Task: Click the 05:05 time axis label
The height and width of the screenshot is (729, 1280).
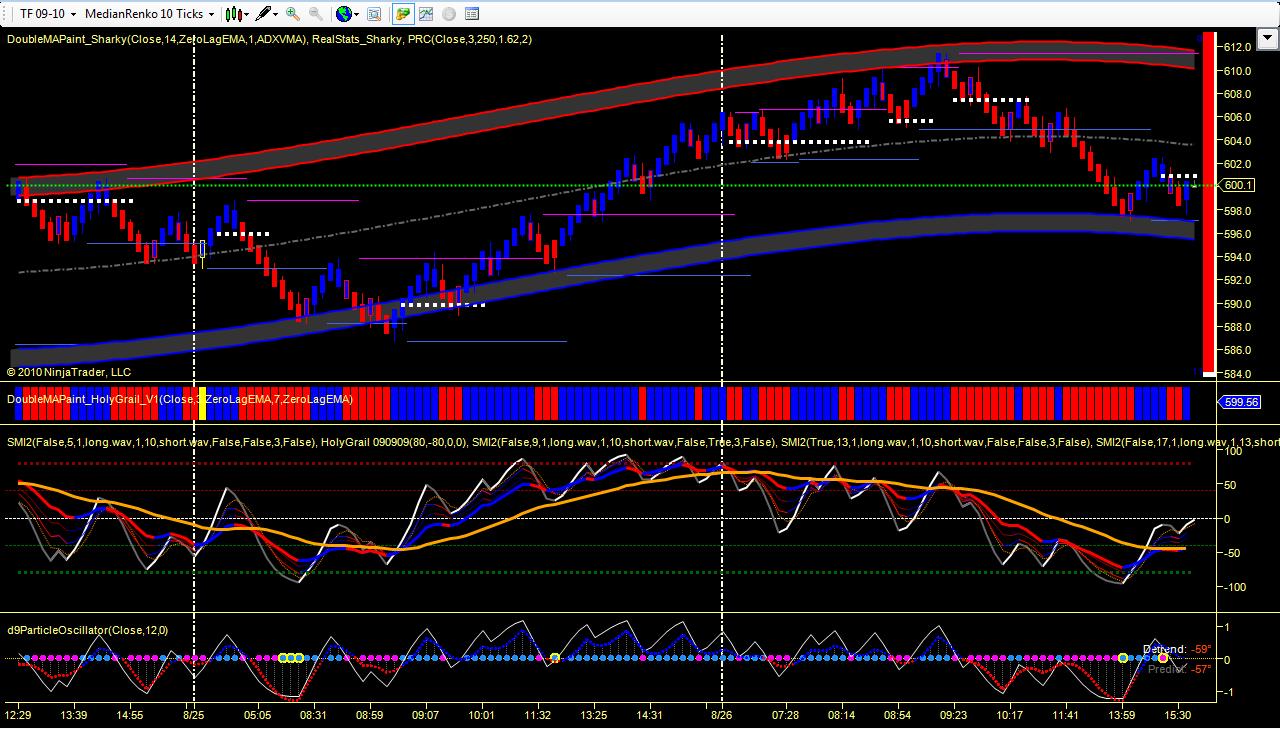Action: pos(257,715)
